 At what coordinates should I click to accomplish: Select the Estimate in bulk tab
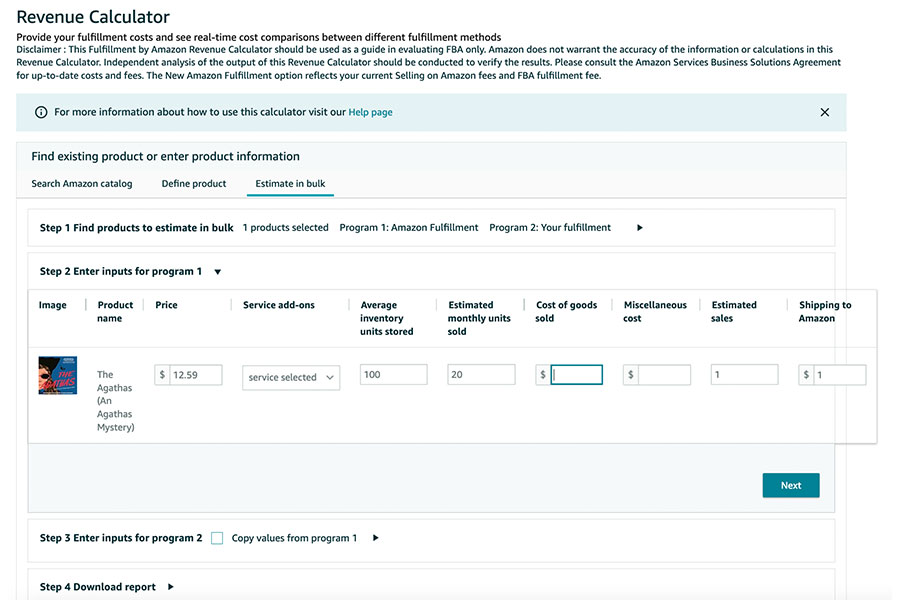[x=290, y=184]
